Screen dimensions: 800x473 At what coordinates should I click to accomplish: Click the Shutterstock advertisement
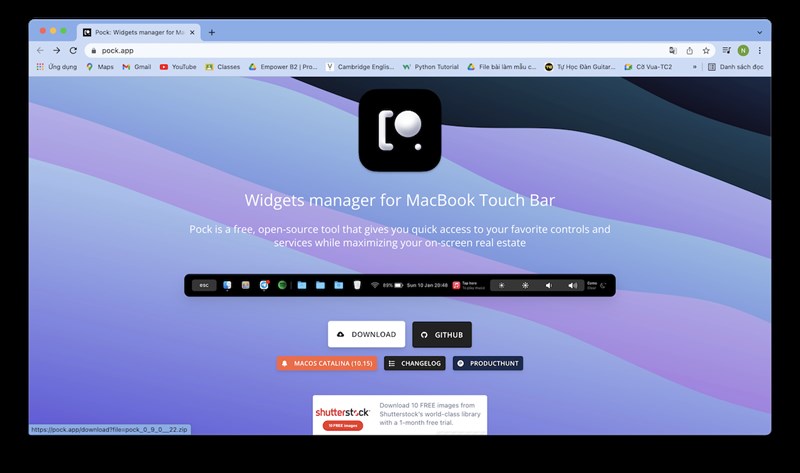[400, 415]
